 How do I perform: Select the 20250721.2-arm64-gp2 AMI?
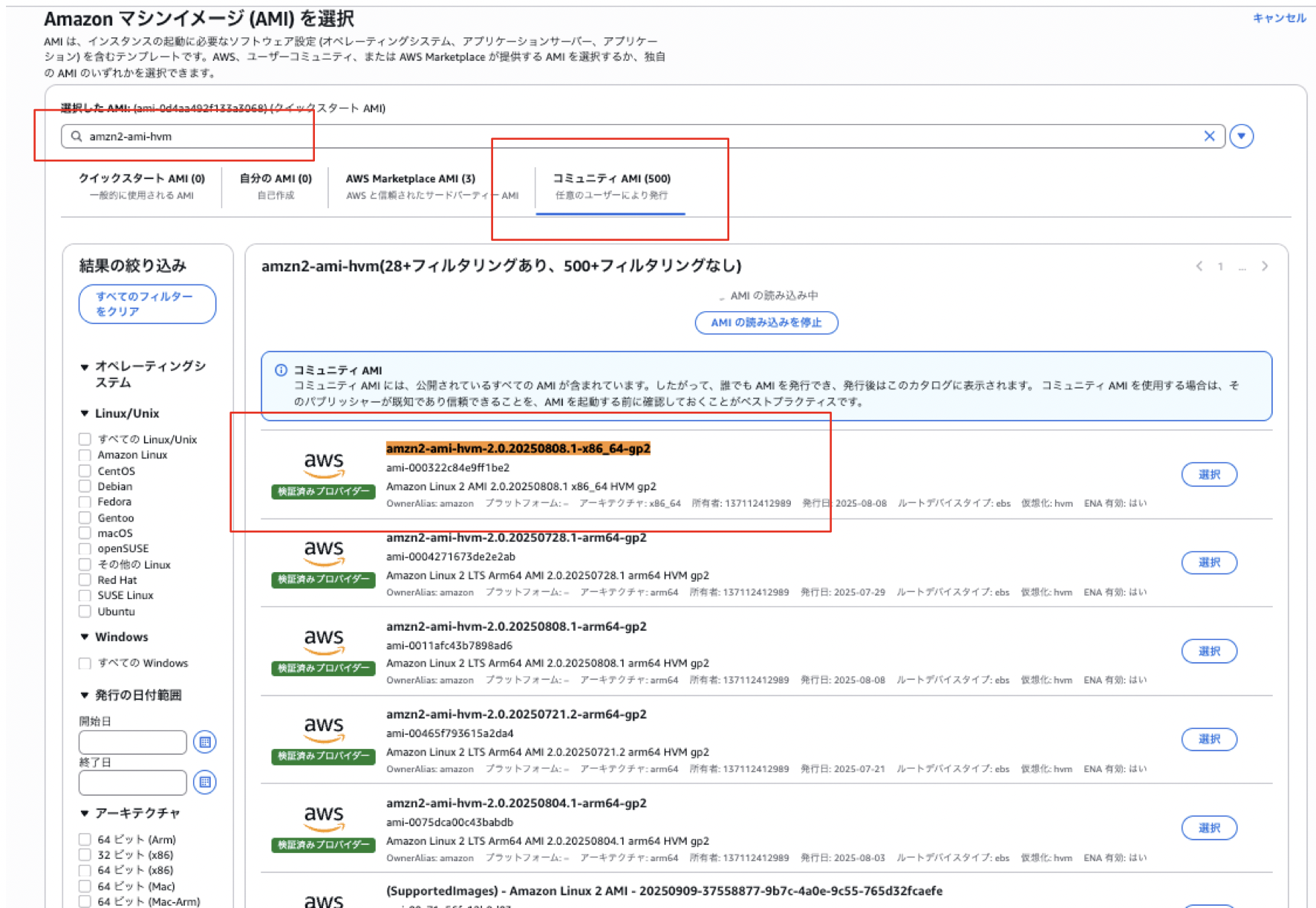pyautogui.click(x=1209, y=739)
